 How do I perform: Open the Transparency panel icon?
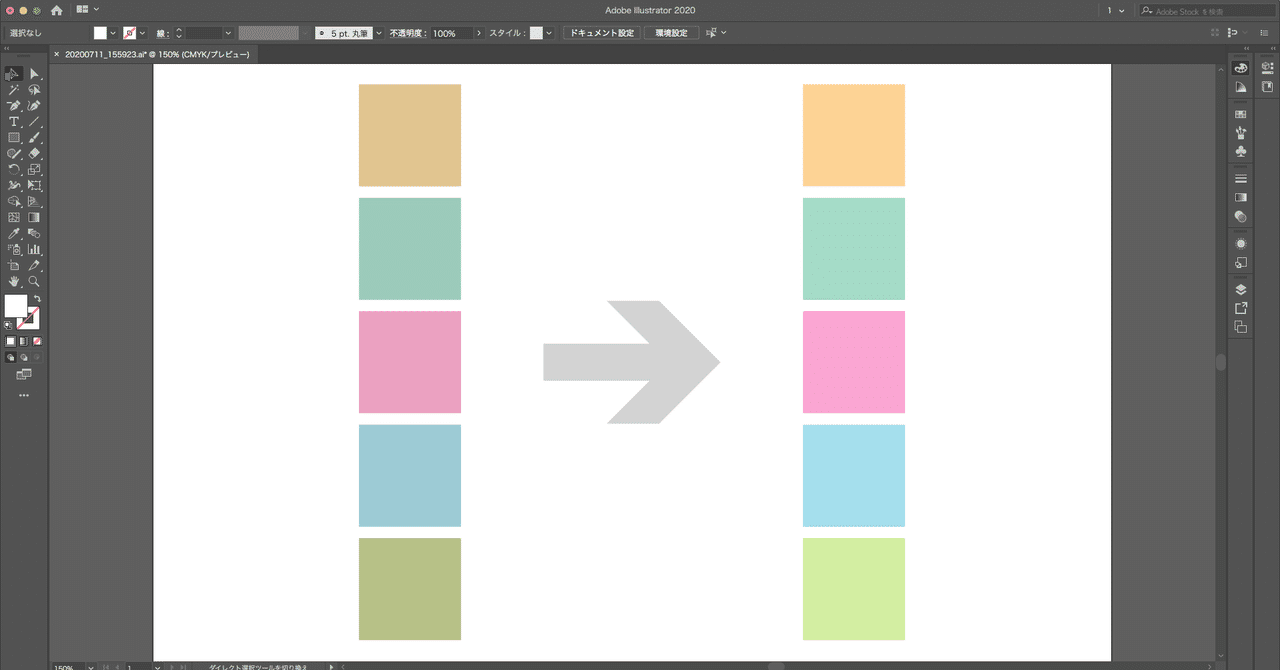click(1241, 216)
